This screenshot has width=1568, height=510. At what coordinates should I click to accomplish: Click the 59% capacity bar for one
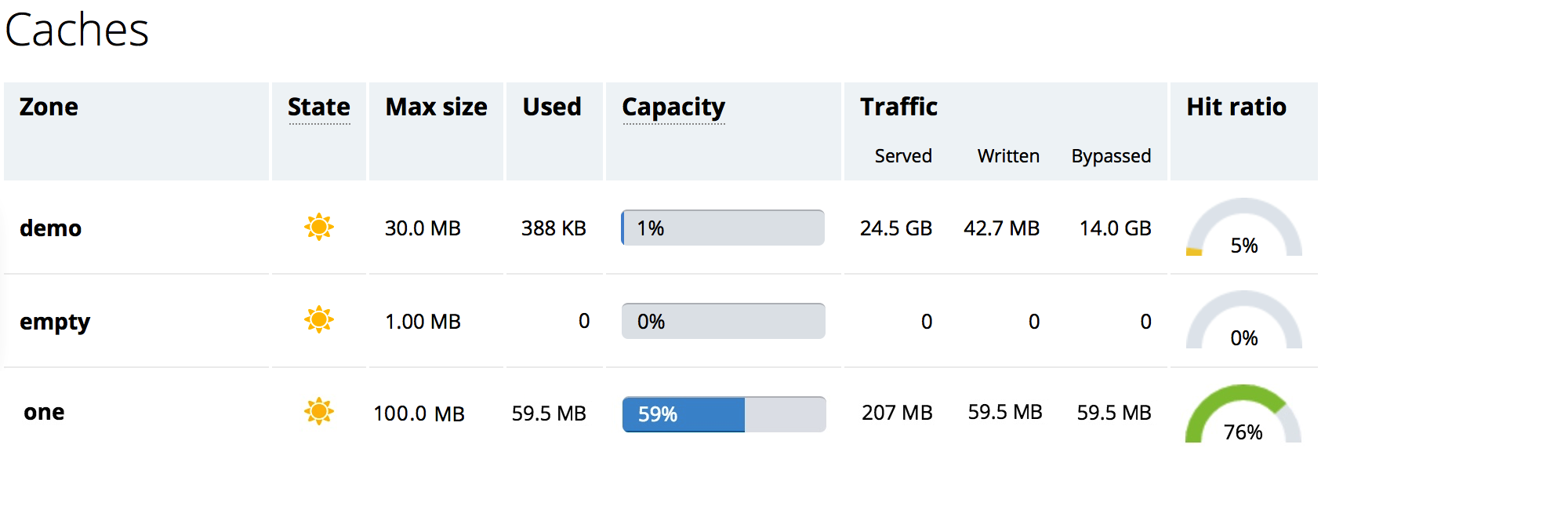coord(724,414)
